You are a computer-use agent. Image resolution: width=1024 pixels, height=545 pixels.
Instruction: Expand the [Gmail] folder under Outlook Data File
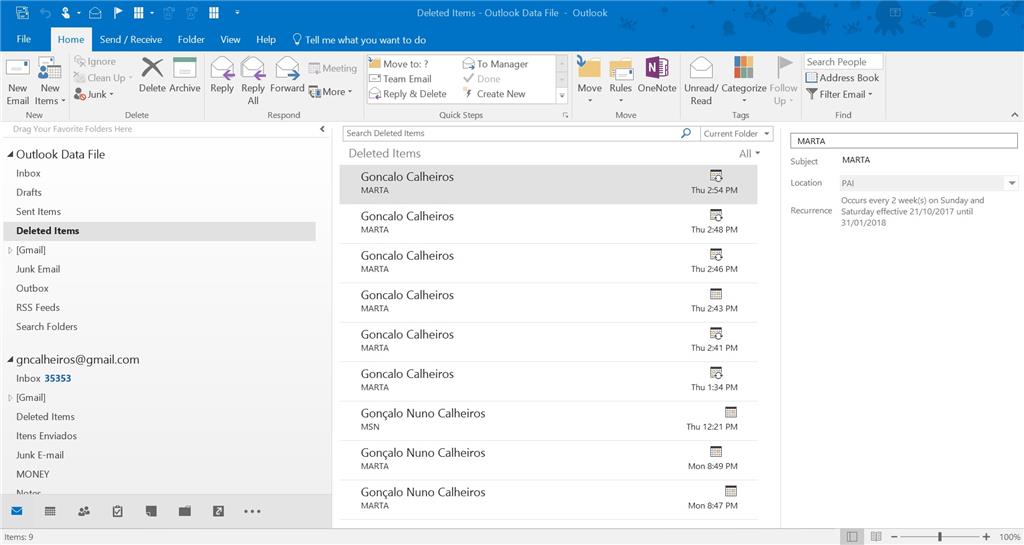10,250
